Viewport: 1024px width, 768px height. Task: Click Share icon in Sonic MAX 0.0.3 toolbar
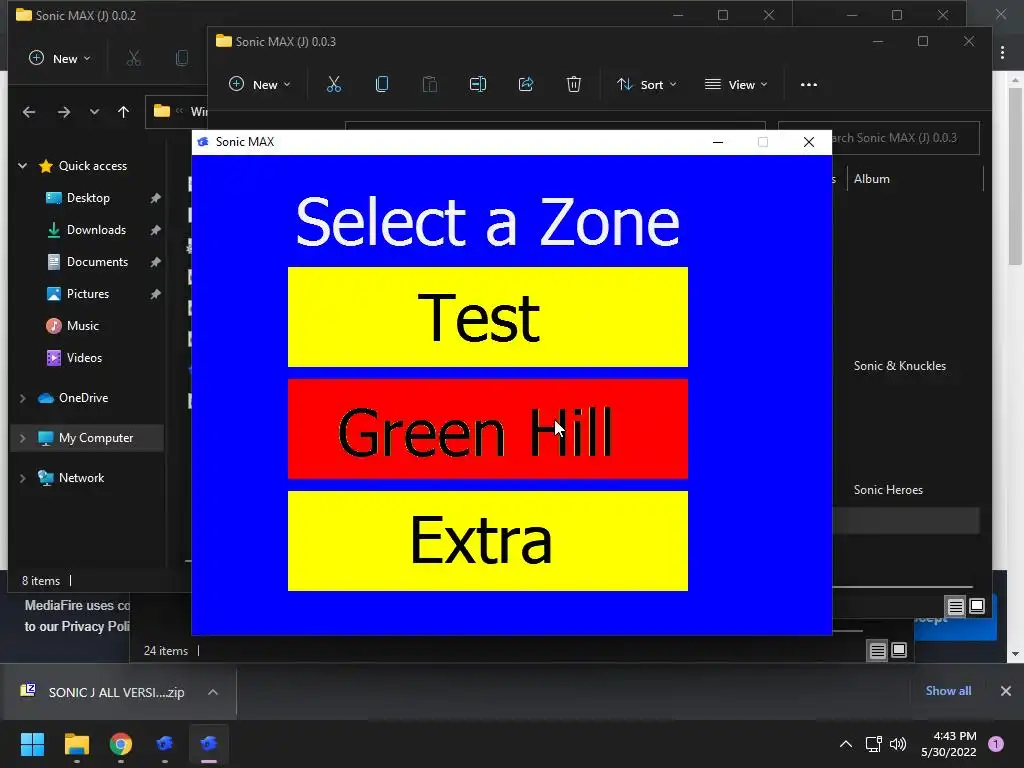526,84
